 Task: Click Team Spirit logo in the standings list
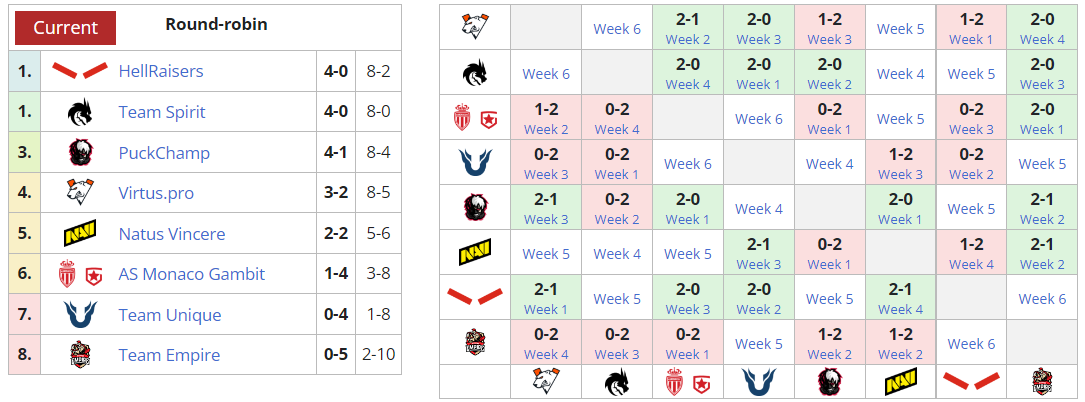(80, 112)
